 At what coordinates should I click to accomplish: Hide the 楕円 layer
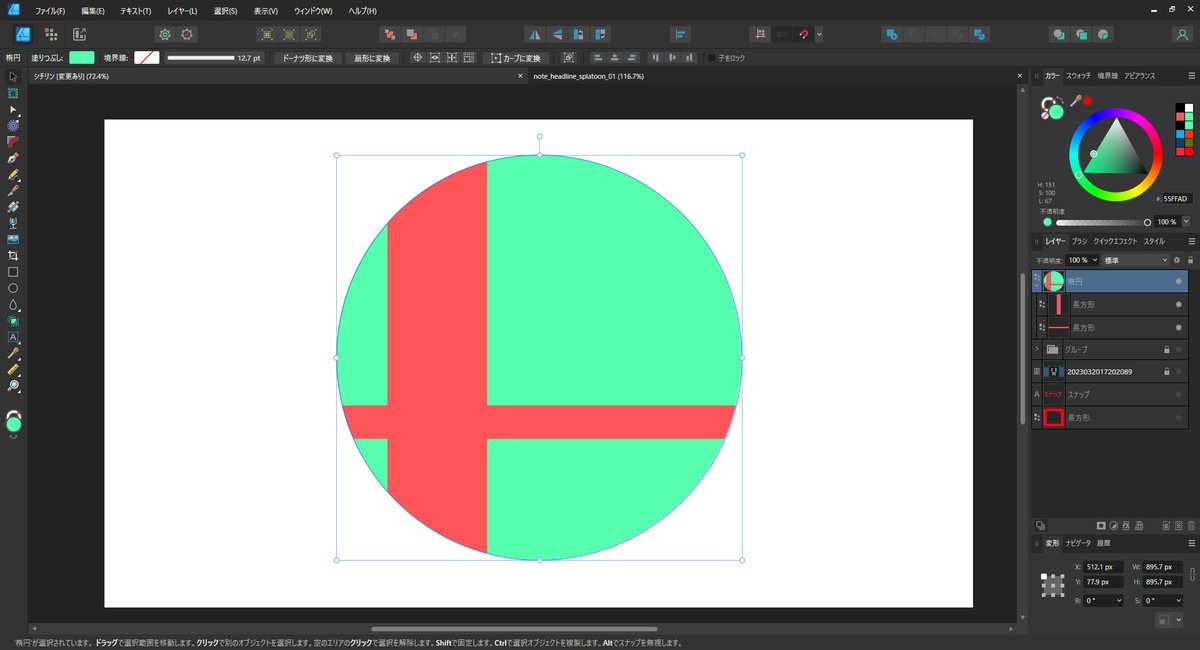(x=1179, y=281)
